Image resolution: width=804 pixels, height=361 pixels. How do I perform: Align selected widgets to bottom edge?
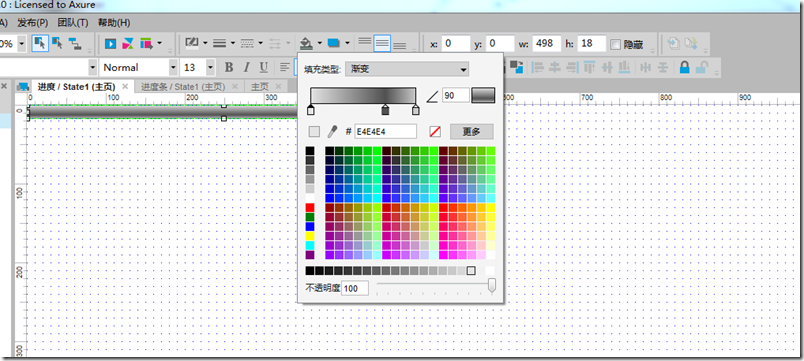pos(625,67)
